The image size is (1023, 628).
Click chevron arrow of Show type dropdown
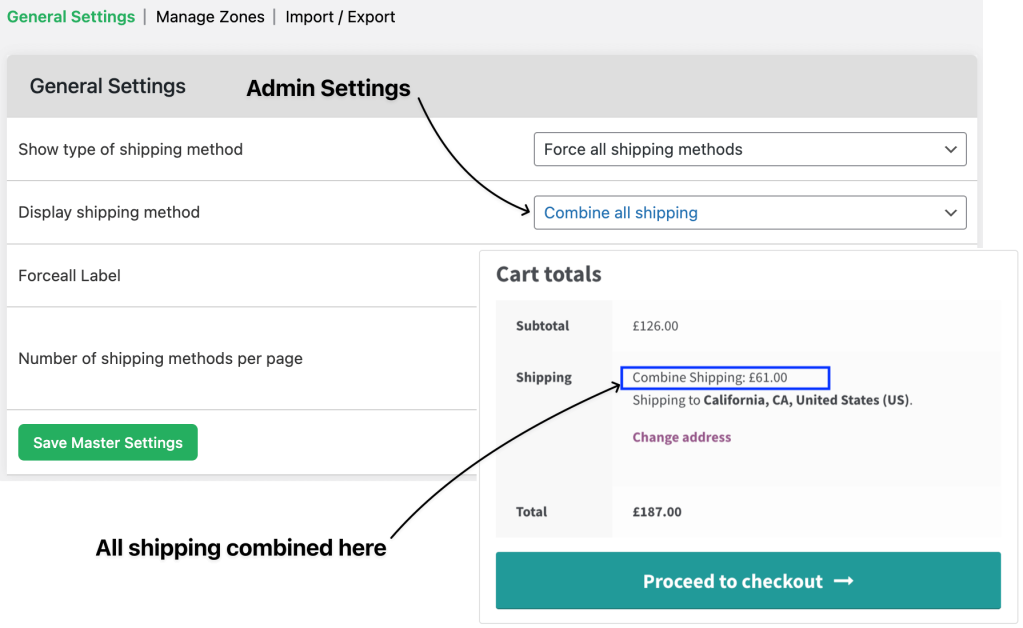click(951, 149)
